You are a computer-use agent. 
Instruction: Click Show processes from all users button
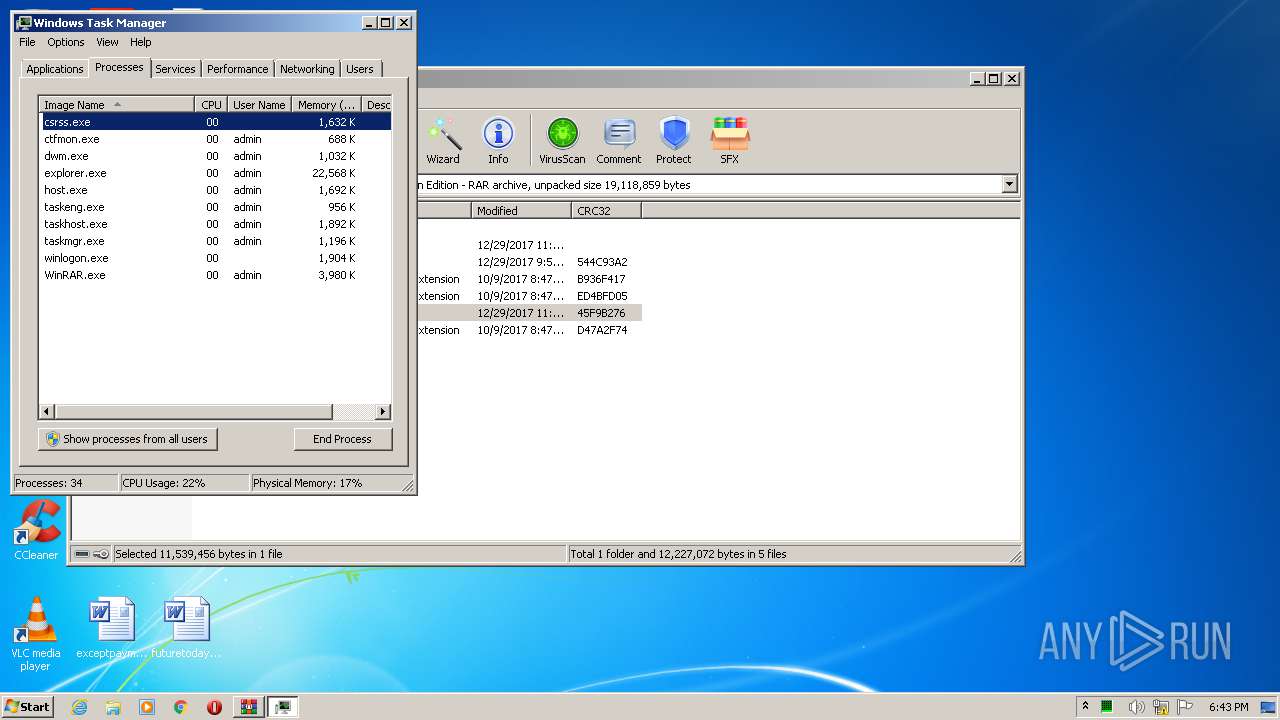click(x=128, y=439)
